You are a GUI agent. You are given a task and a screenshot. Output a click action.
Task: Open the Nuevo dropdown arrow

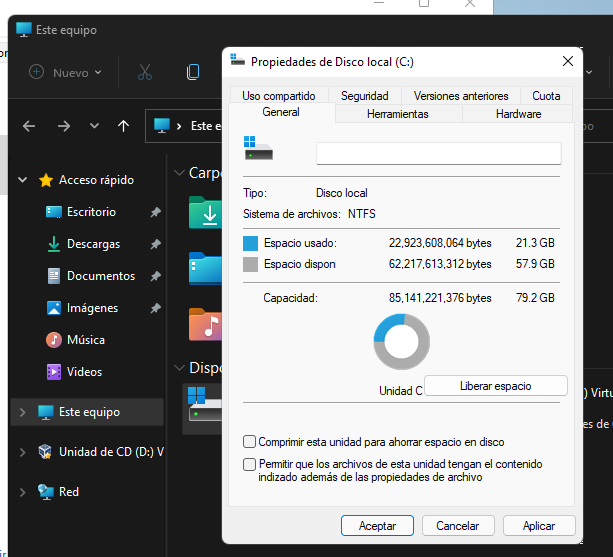point(98,72)
